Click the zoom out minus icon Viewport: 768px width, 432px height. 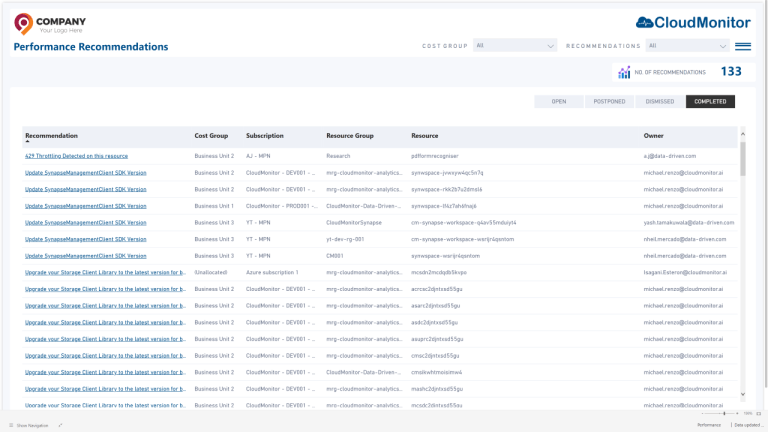point(702,413)
